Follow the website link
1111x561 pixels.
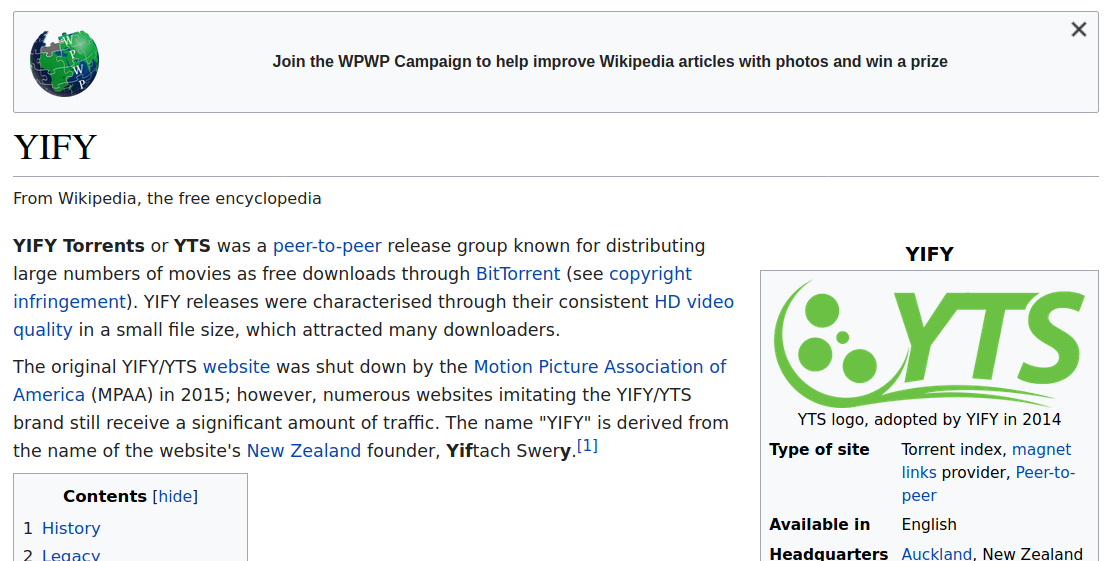(237, 366)
